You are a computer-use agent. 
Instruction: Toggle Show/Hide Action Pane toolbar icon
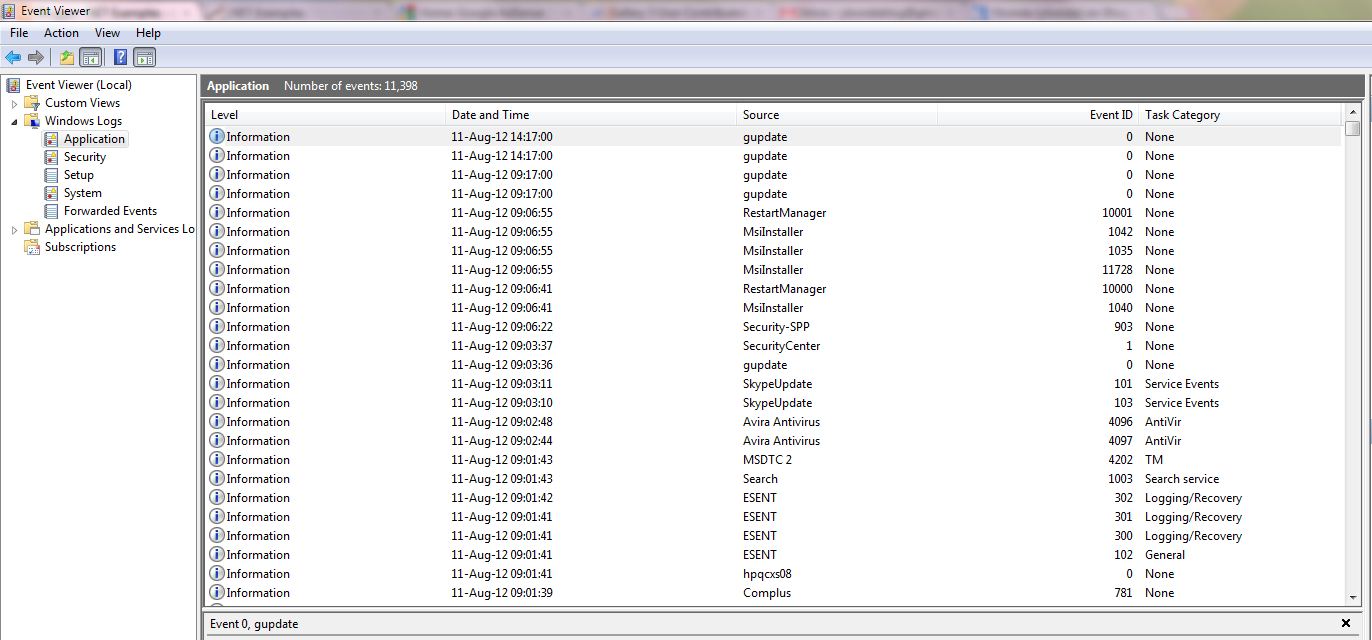tap(144, 57)
